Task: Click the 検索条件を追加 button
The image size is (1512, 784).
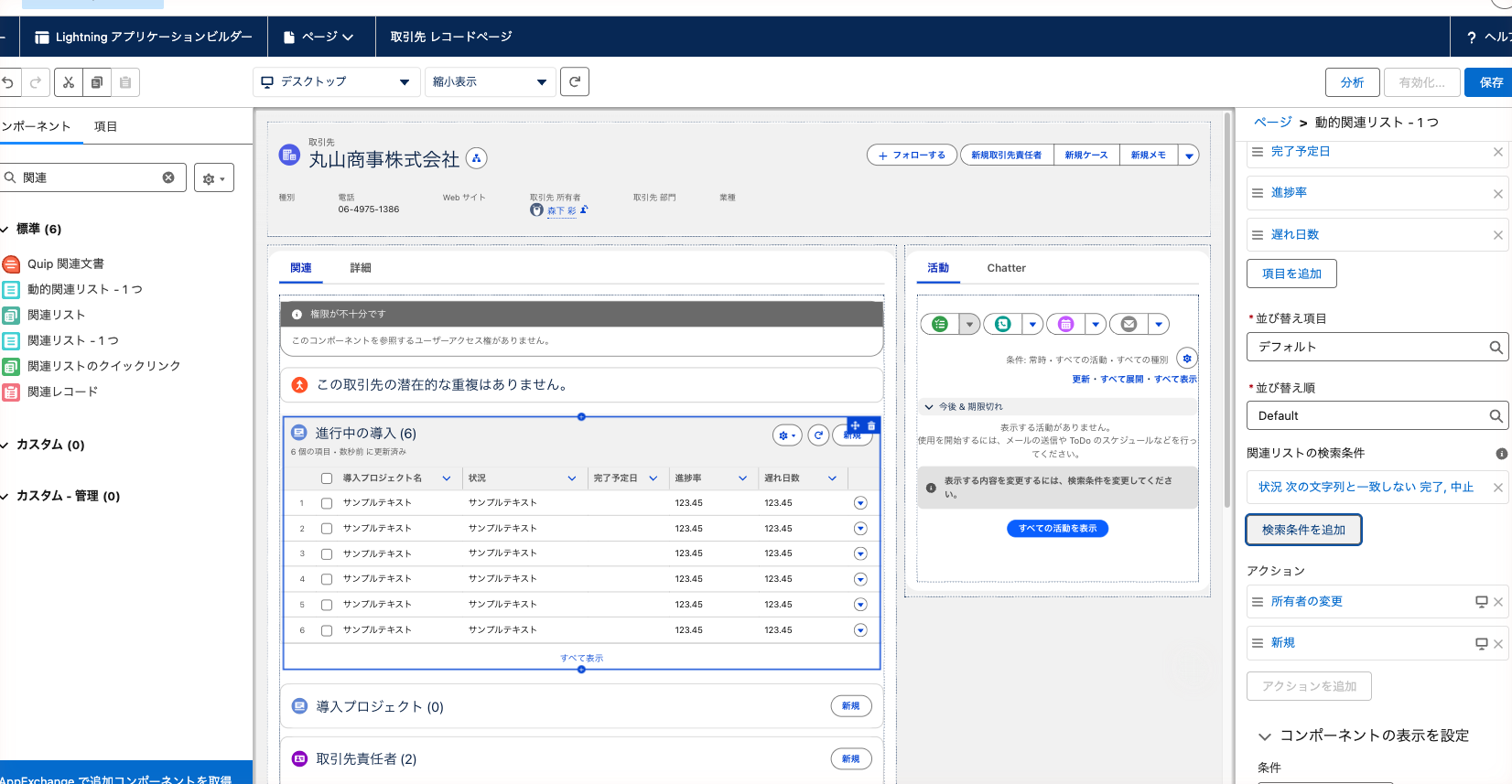Action: coord(1304,530)
